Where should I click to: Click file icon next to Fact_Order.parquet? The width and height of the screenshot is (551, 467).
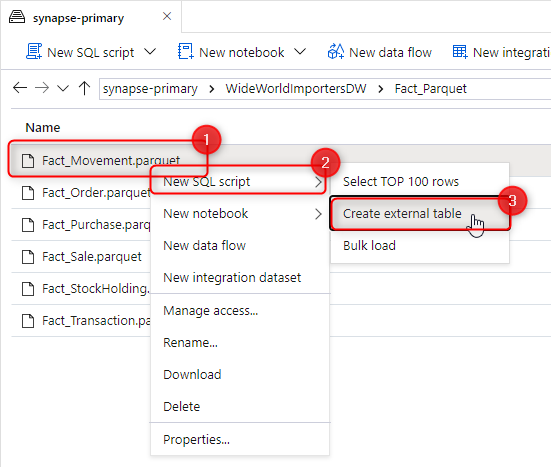(x=28, y=193)
